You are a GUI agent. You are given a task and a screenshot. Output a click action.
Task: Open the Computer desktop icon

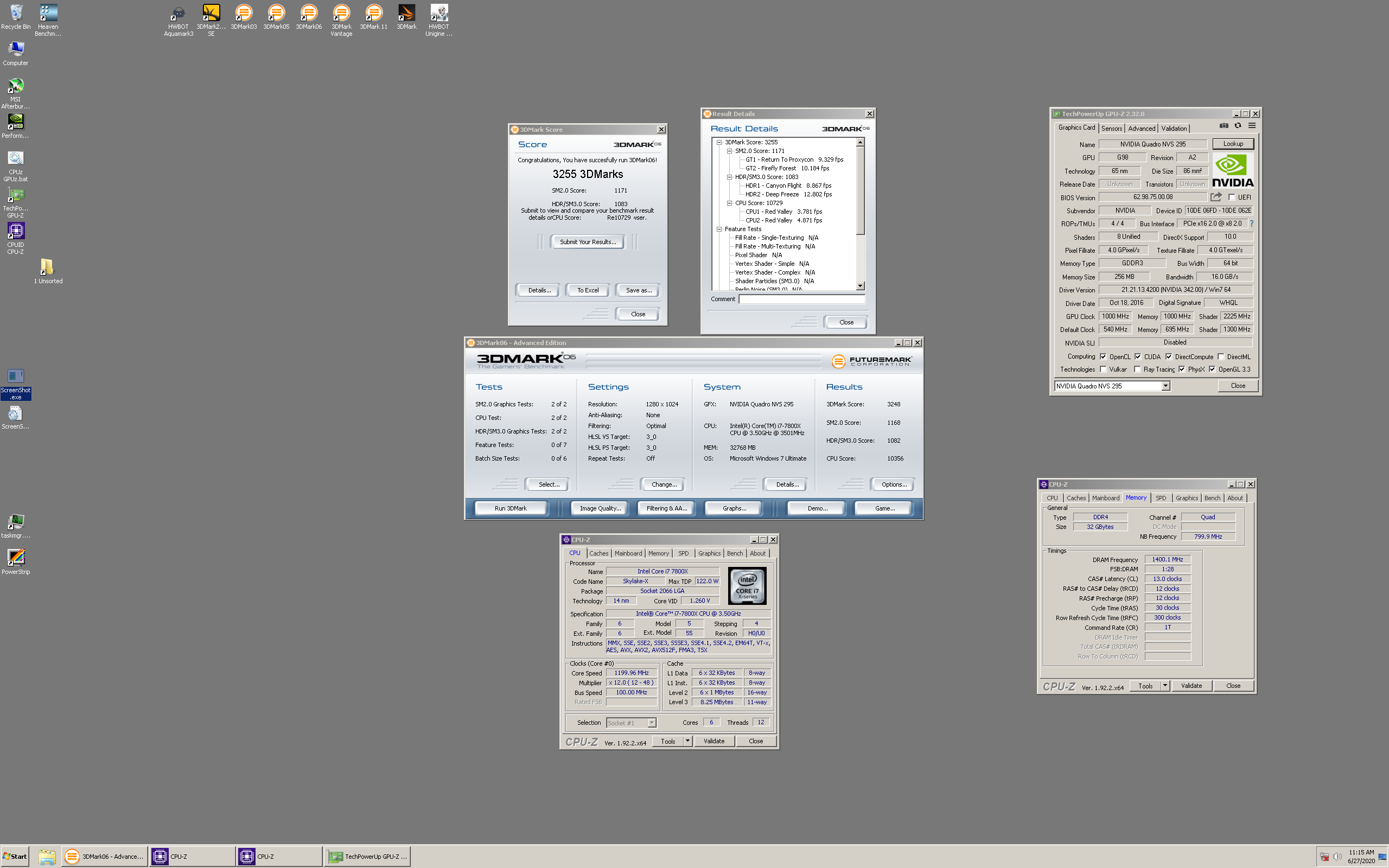tap(16, 53)
